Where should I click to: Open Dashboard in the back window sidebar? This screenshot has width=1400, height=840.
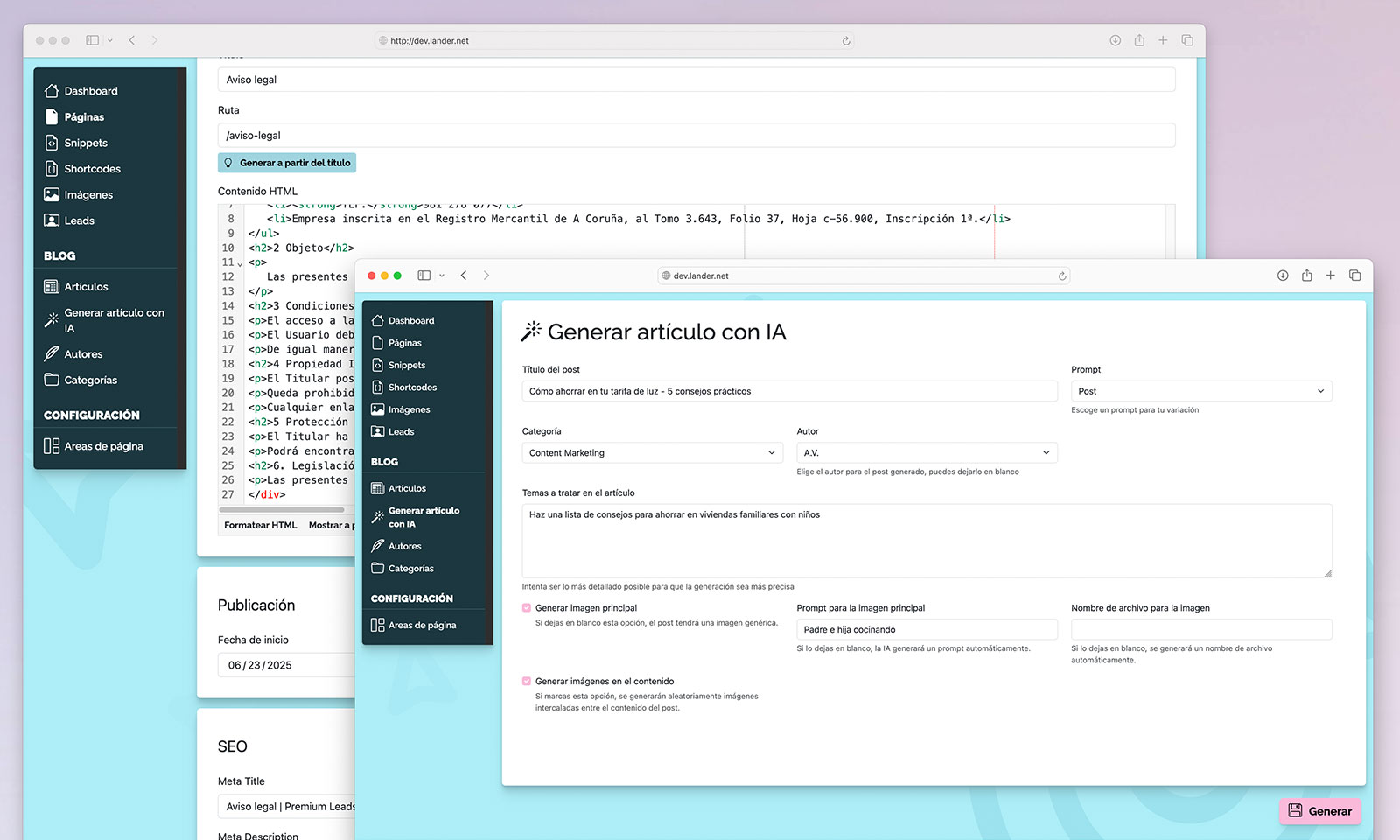[90, 91]
